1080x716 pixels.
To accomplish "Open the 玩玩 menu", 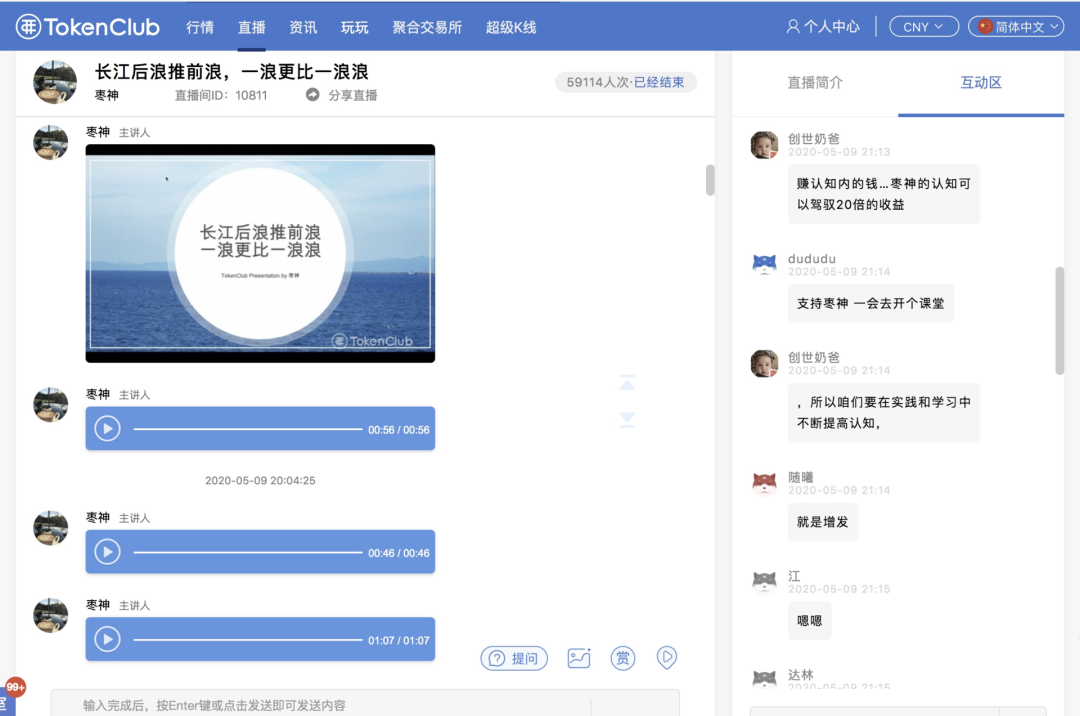I will [355, 28].
